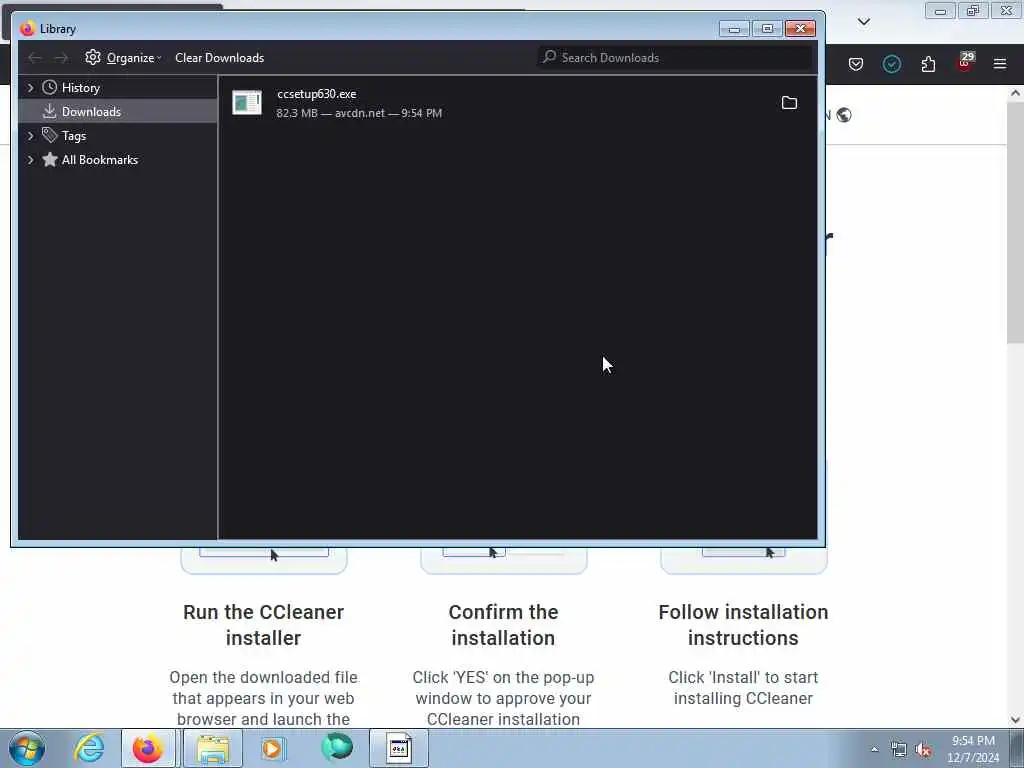This screenshot has width=1024, height=768.
Task: Click the Firefox taskbar button
Action: pyautogui.click(x=148, y=748)
